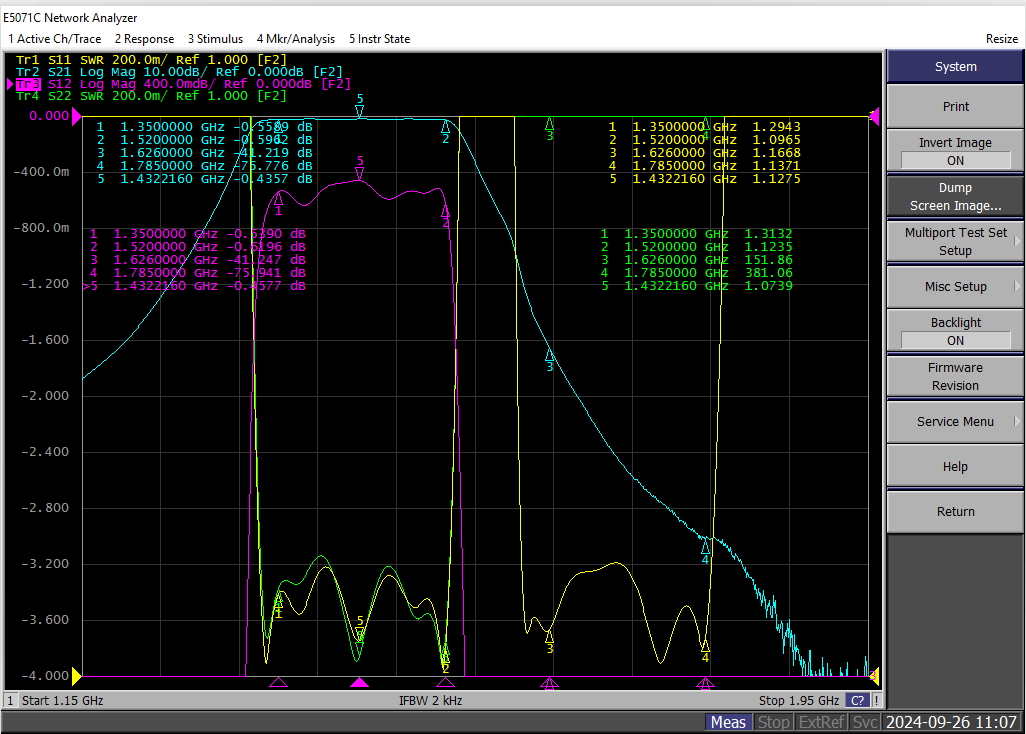1026x734 pixels.
Task: Open the 1 Active Ch/Trace menu
Action: (54, 39)
